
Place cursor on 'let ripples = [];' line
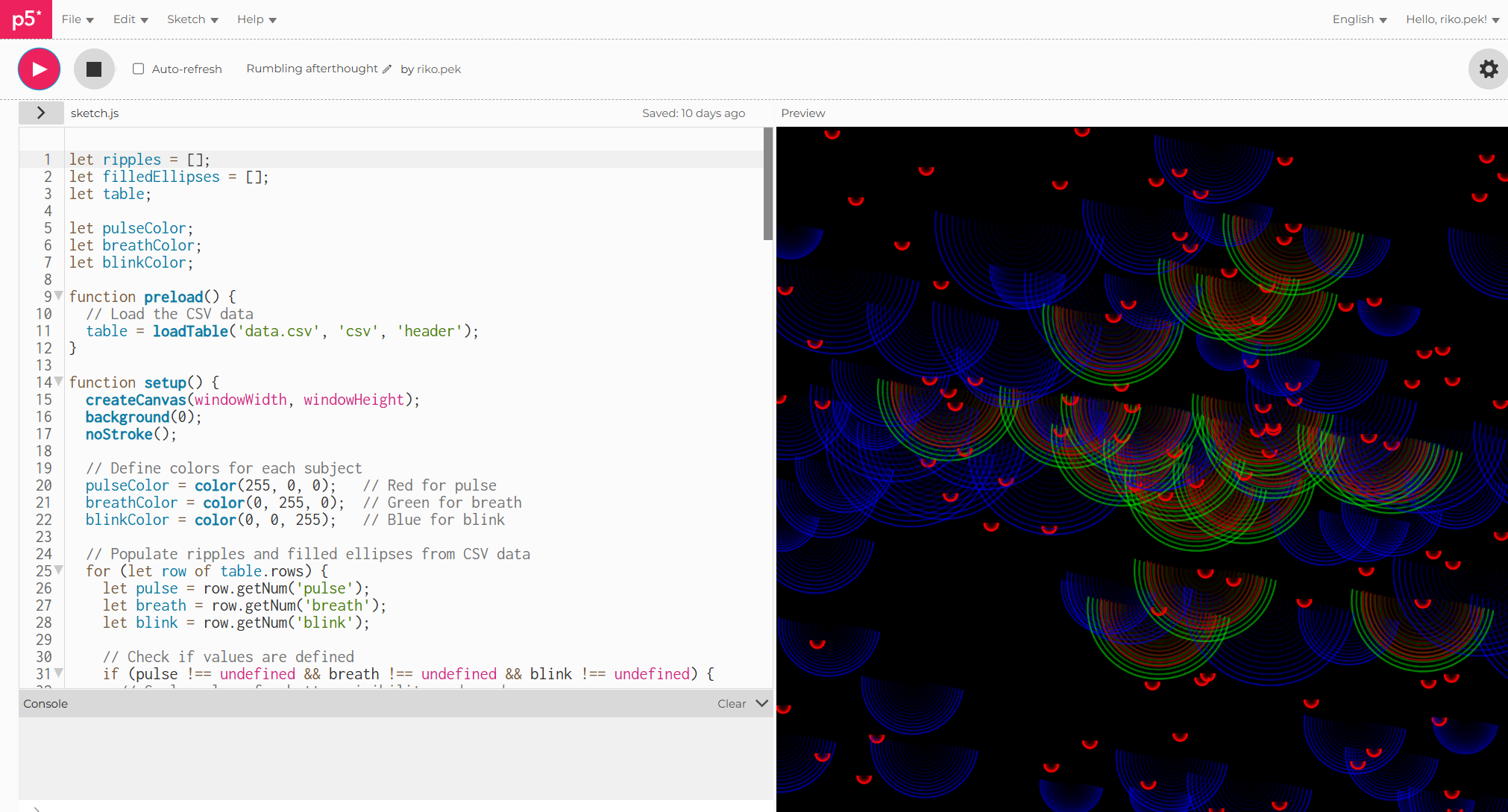140,160
